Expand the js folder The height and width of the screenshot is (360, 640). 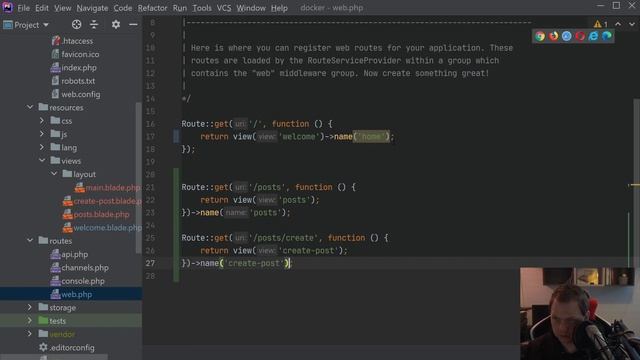(x=42, y=134)
